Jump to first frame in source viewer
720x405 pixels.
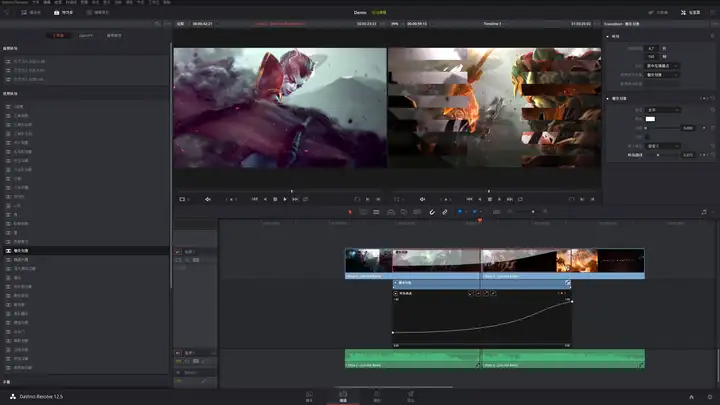(254, 199)
